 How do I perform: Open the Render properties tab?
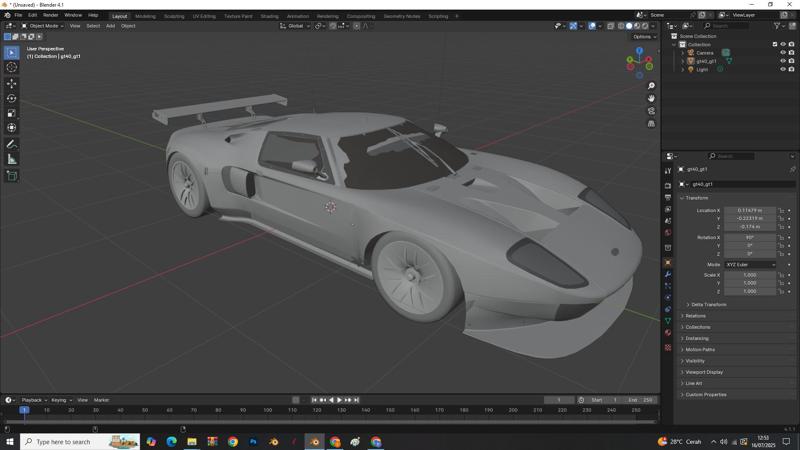click(x=668, y=186)
